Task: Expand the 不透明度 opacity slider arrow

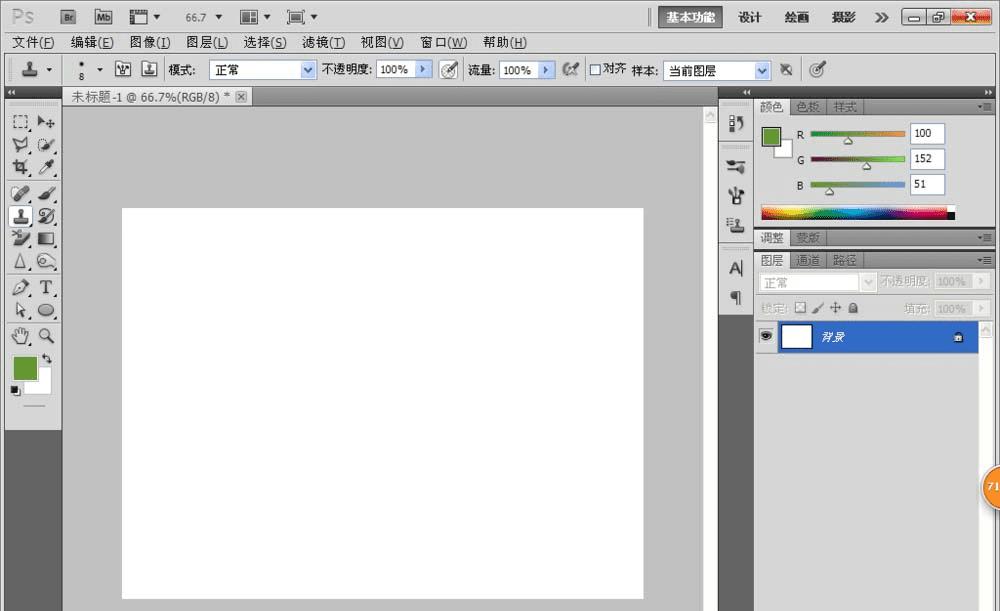Action: (423, 70)
